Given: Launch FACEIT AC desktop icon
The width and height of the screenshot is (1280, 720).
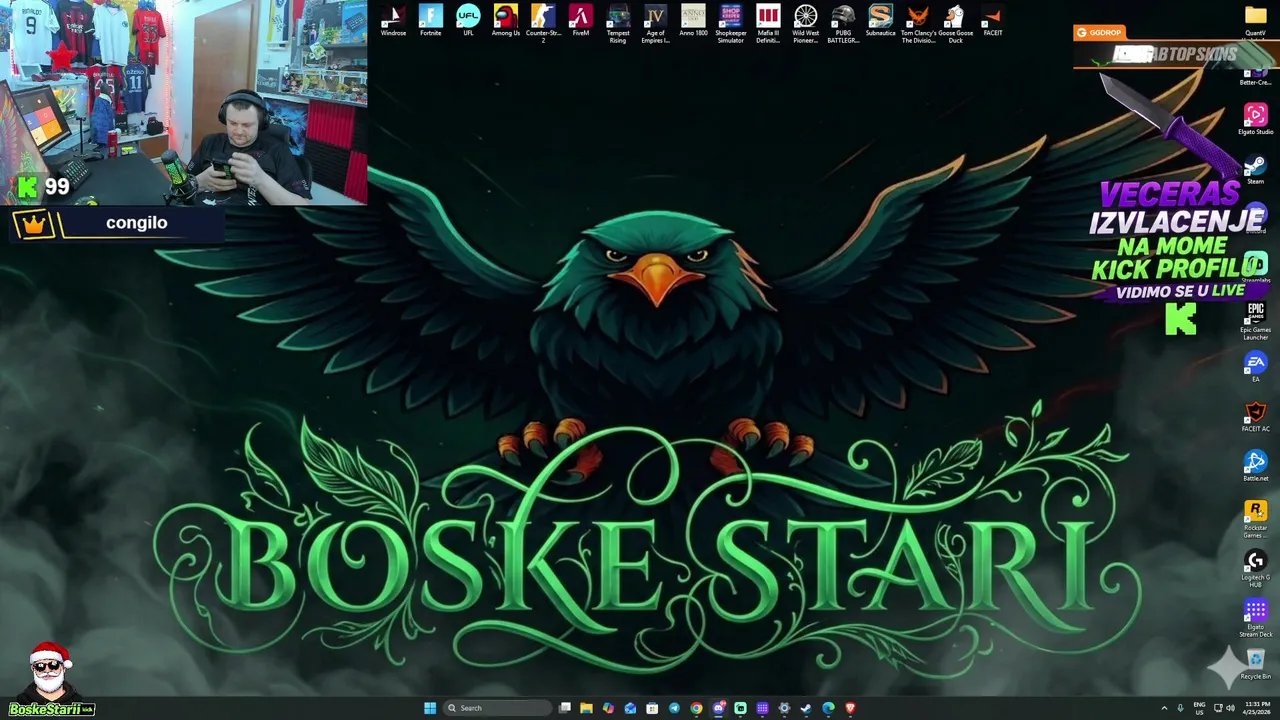Looking at the screenshot, I should (1255, 416).
